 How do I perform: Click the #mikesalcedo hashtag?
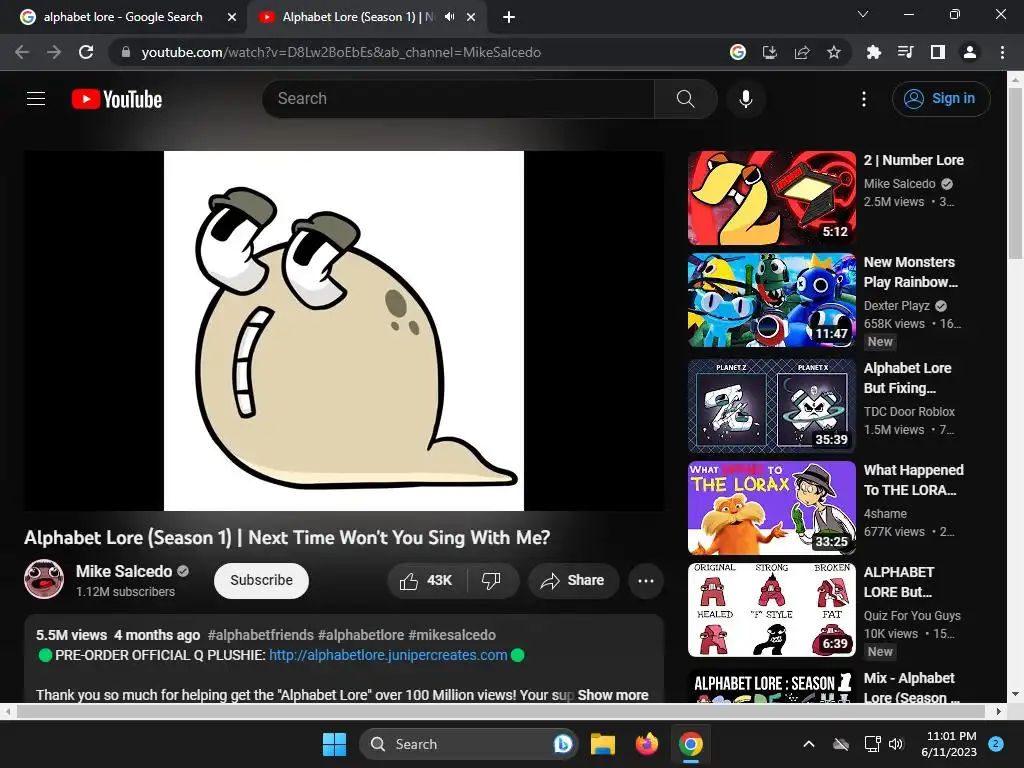click(x=452, y=635)
